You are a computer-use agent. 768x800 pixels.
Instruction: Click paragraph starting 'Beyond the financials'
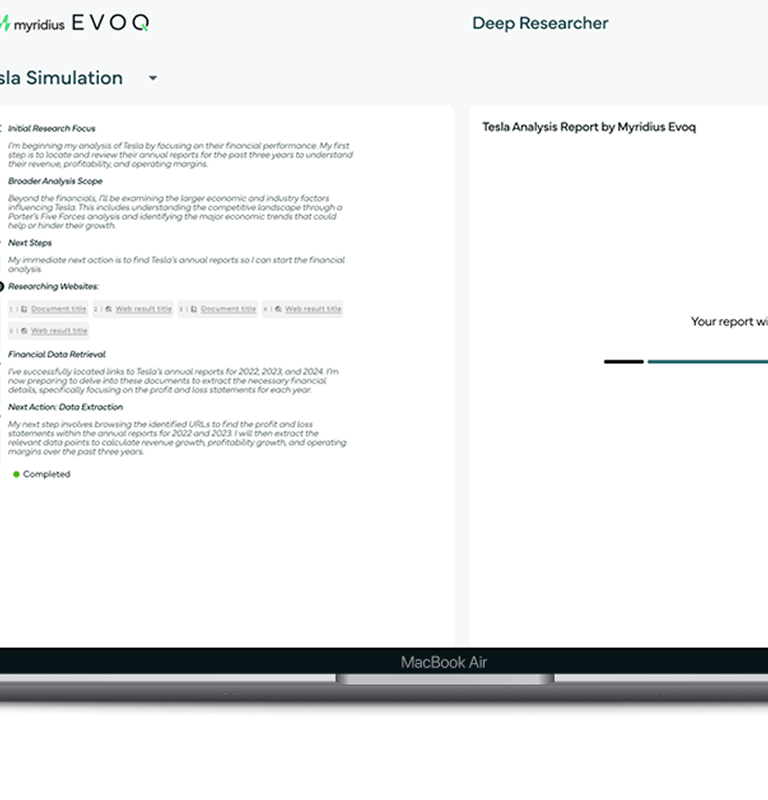click(175, 212)
